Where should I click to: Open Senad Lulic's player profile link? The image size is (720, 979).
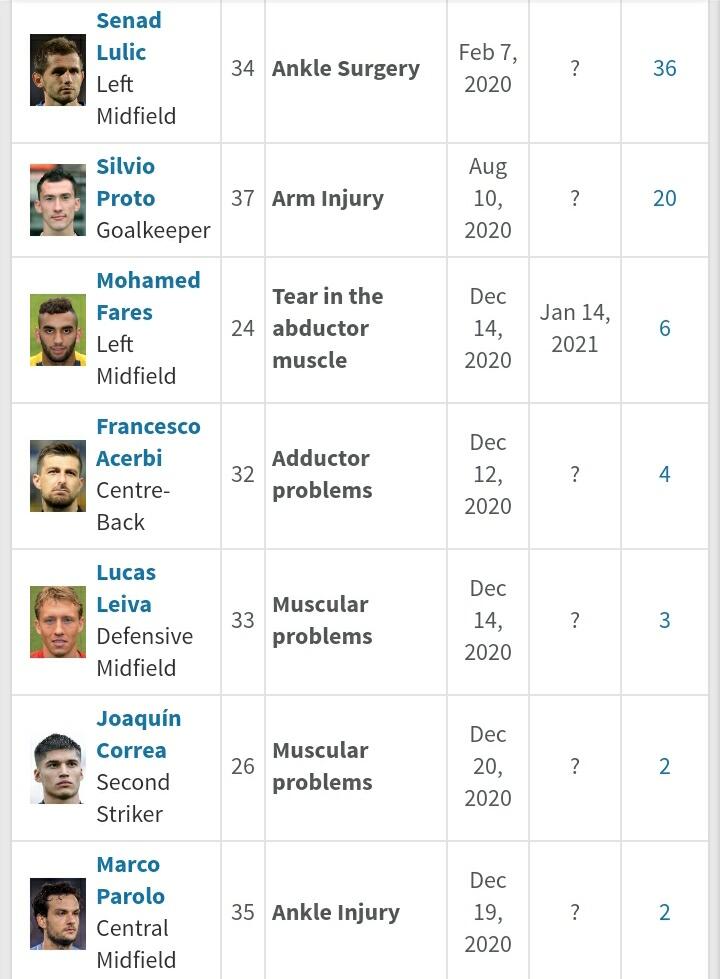128,36
